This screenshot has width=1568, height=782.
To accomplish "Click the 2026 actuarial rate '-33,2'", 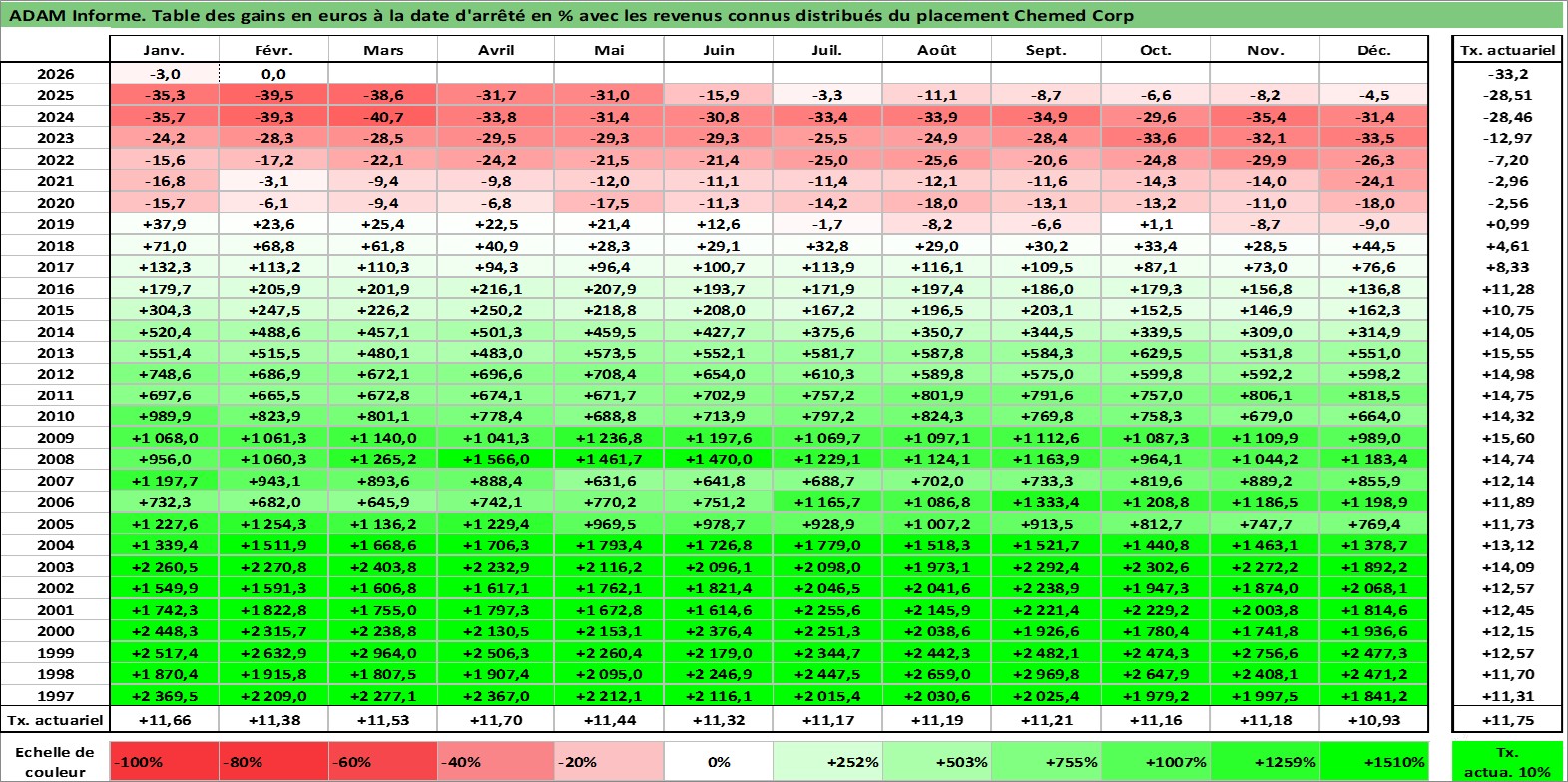I will (x=1507, y=74).
